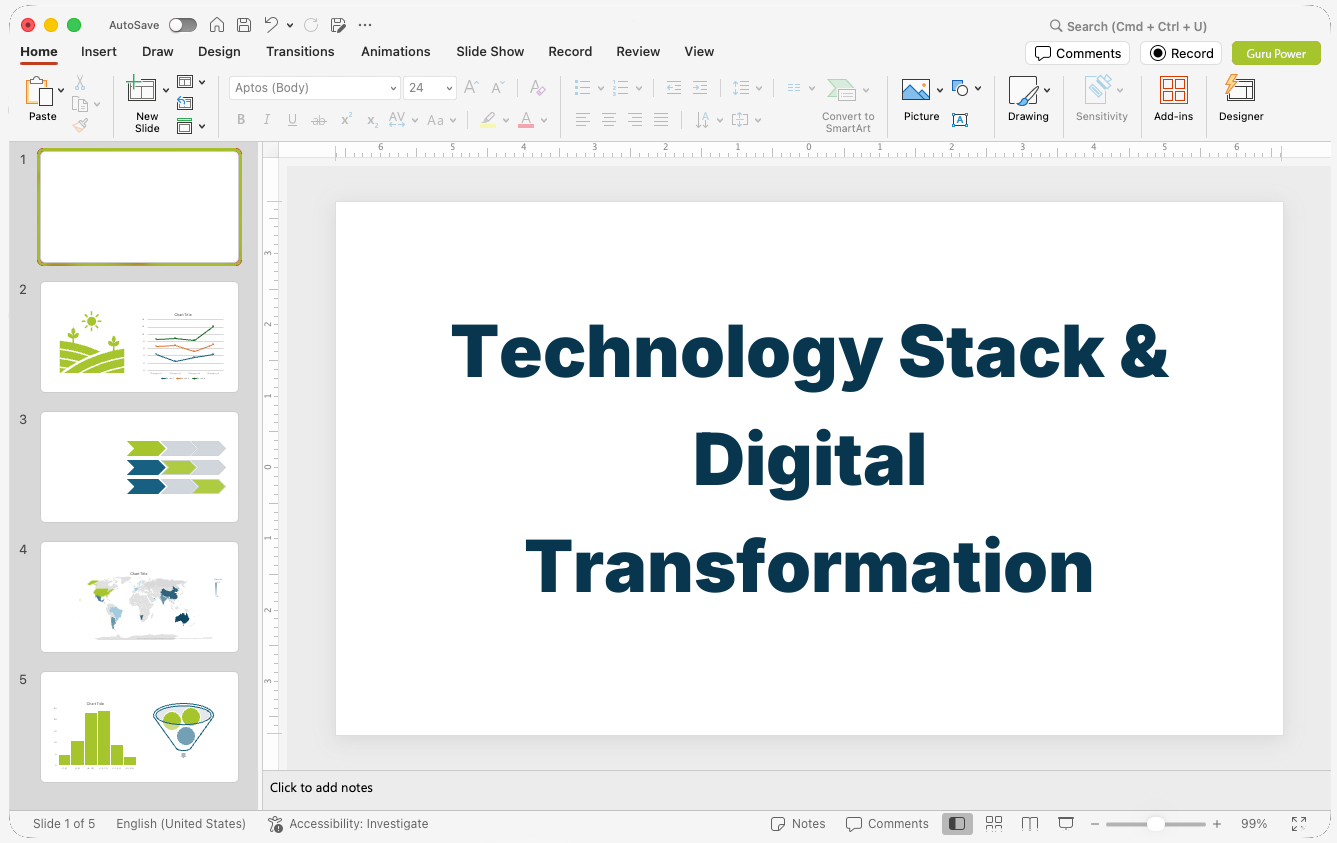The height and width of the screenshot is (843, 1337).
Task: Decrease font size with small A icon
Action: tap(497, 88)
